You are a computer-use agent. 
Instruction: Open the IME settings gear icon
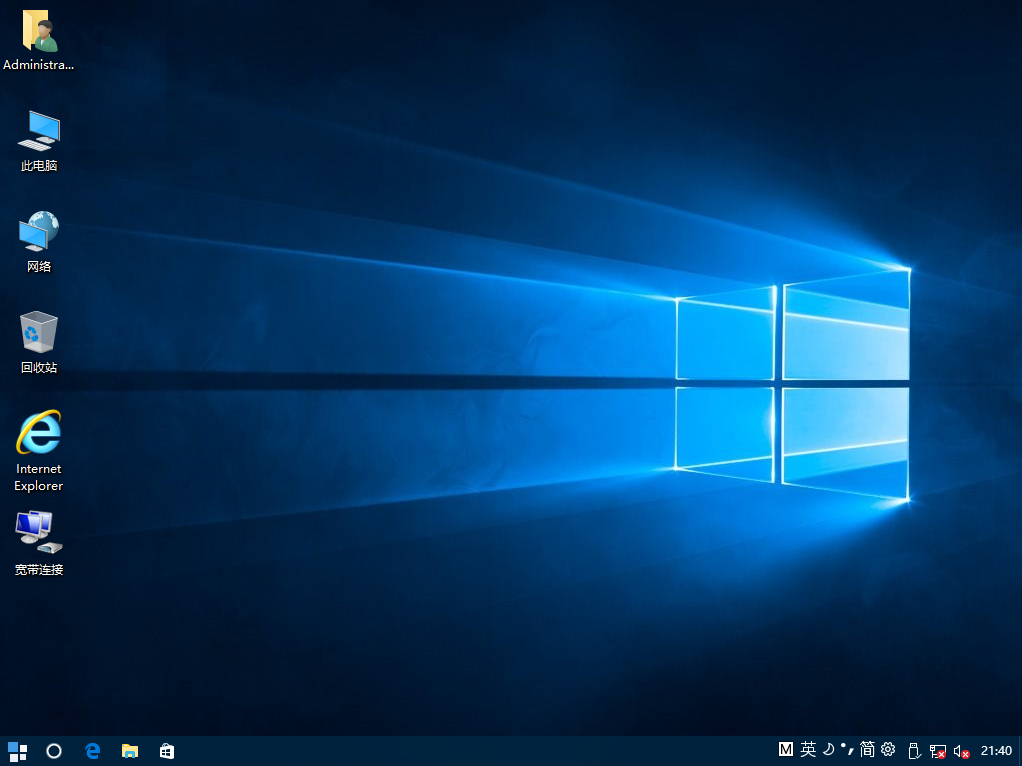pos(888,750)
